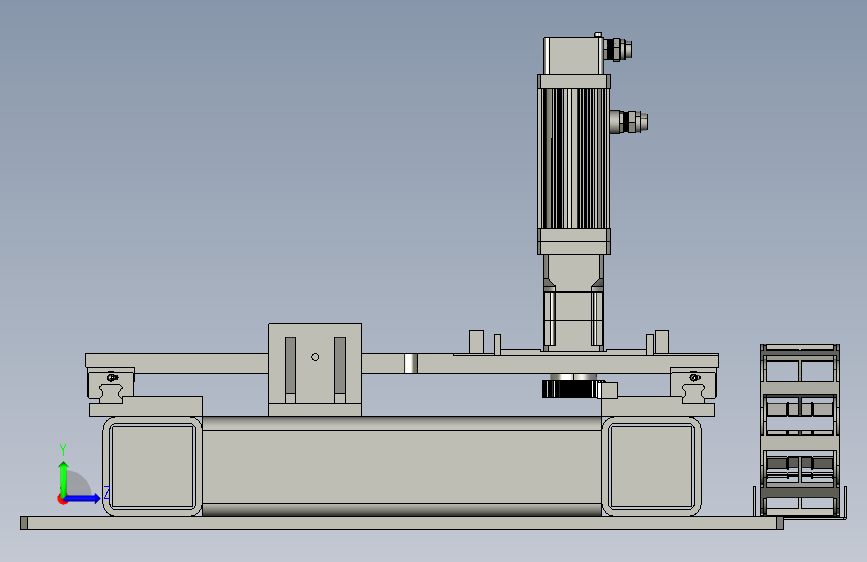Select the long flat base plate

tap(402, 523)
